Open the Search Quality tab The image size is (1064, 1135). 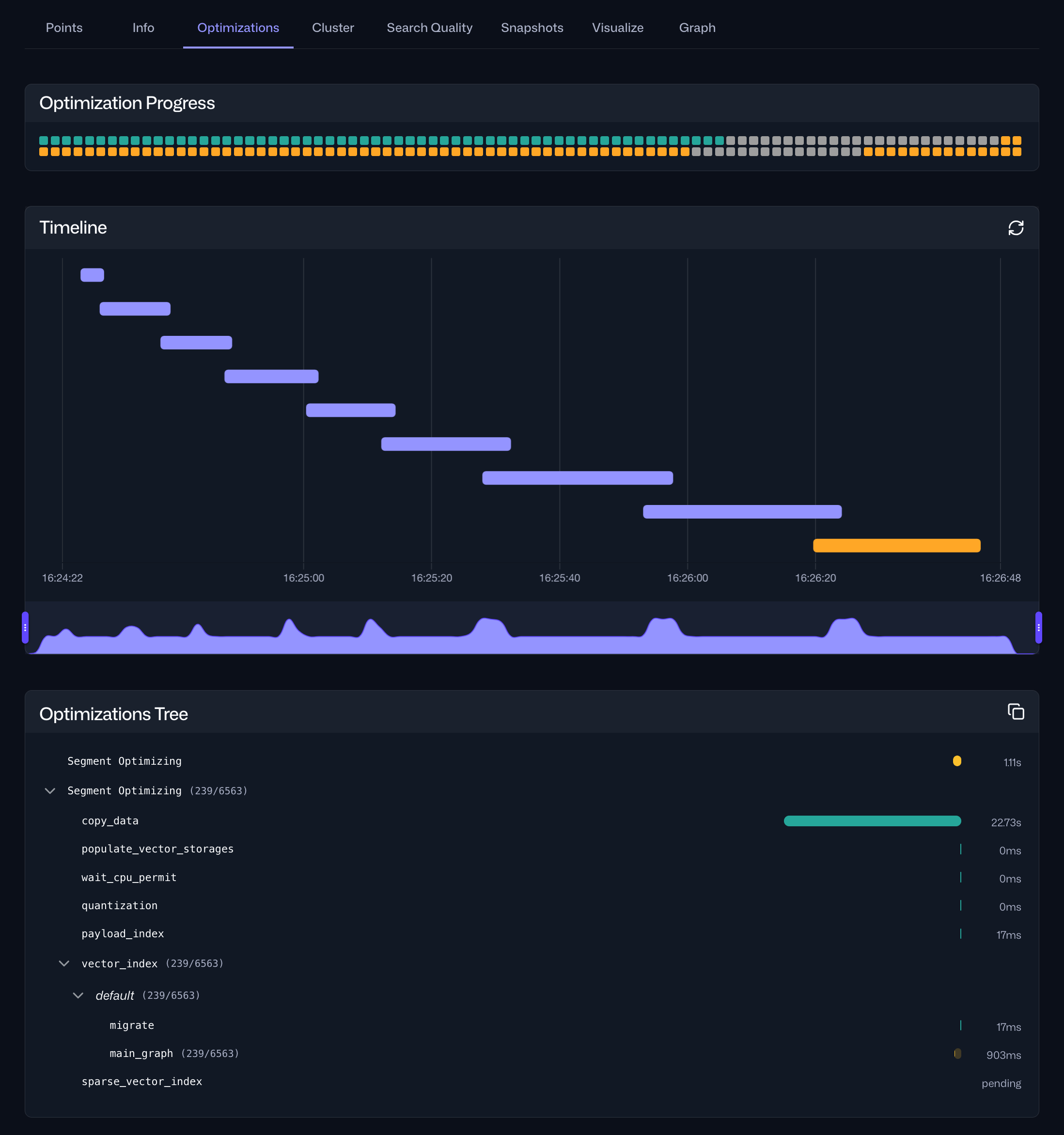coord(429,28)
